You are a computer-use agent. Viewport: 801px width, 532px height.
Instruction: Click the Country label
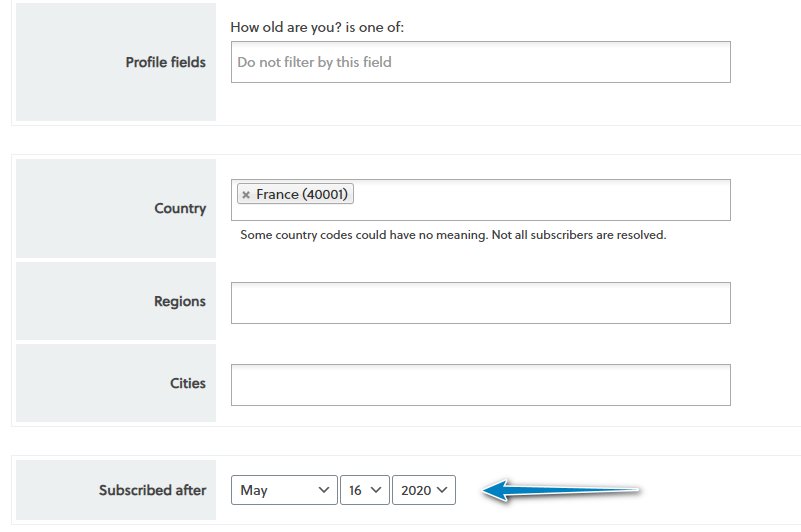click(x=180, y=209)
